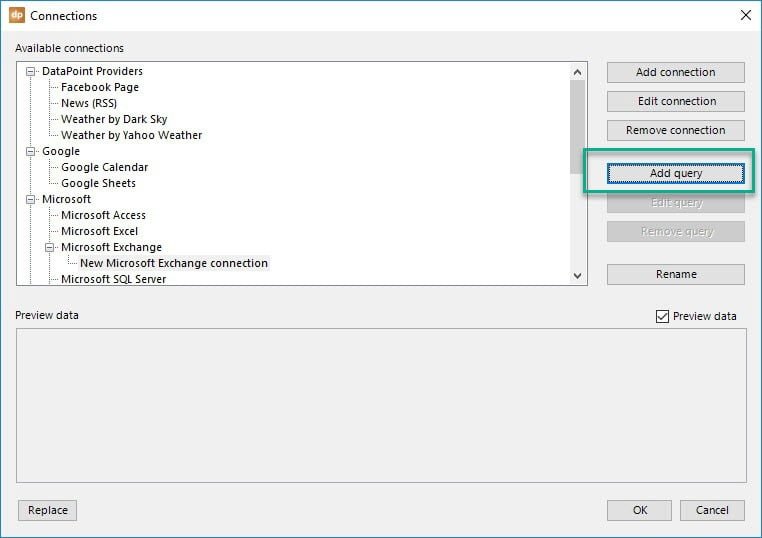762x538 pixels.
Task: Select DataPoint Providers in the tree
Action: coord(92,71)
